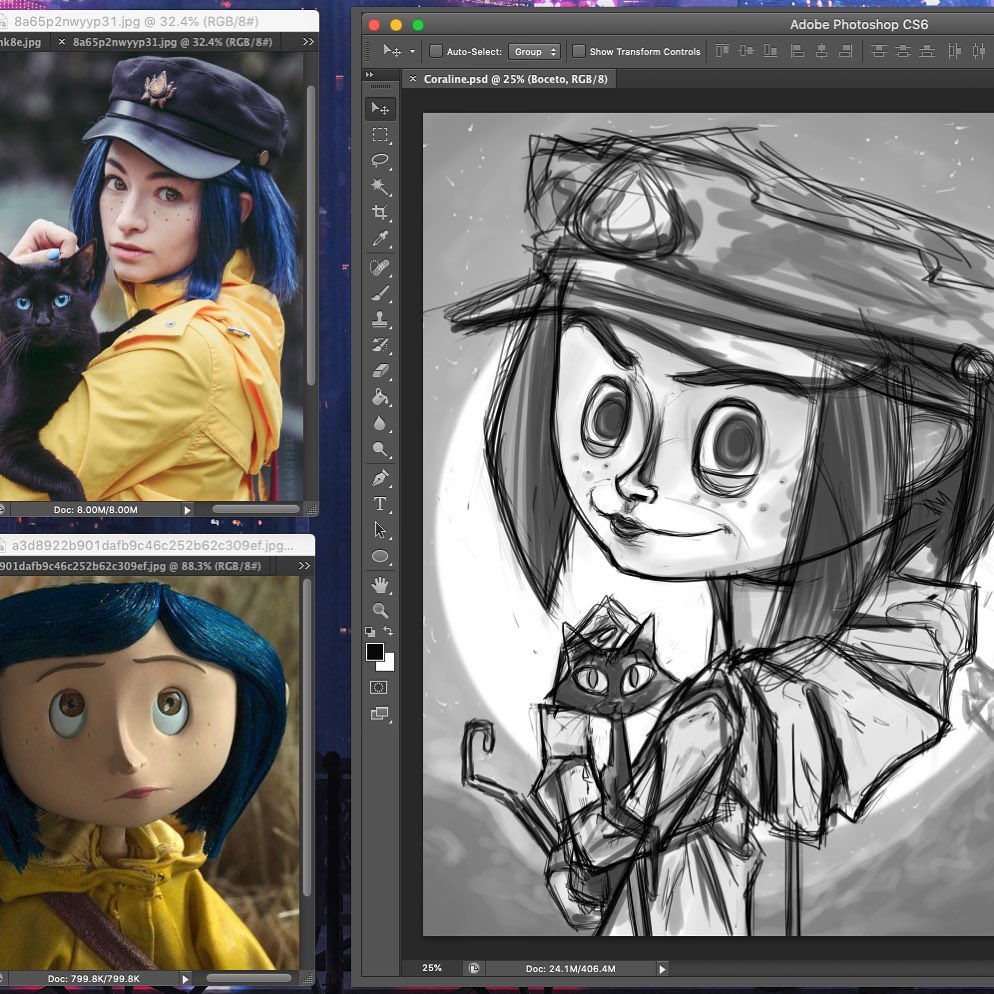Expand hidden tabs in the a3d8922b901 window
The width and height of the screenshot is (994, 994).
(304, 565)
